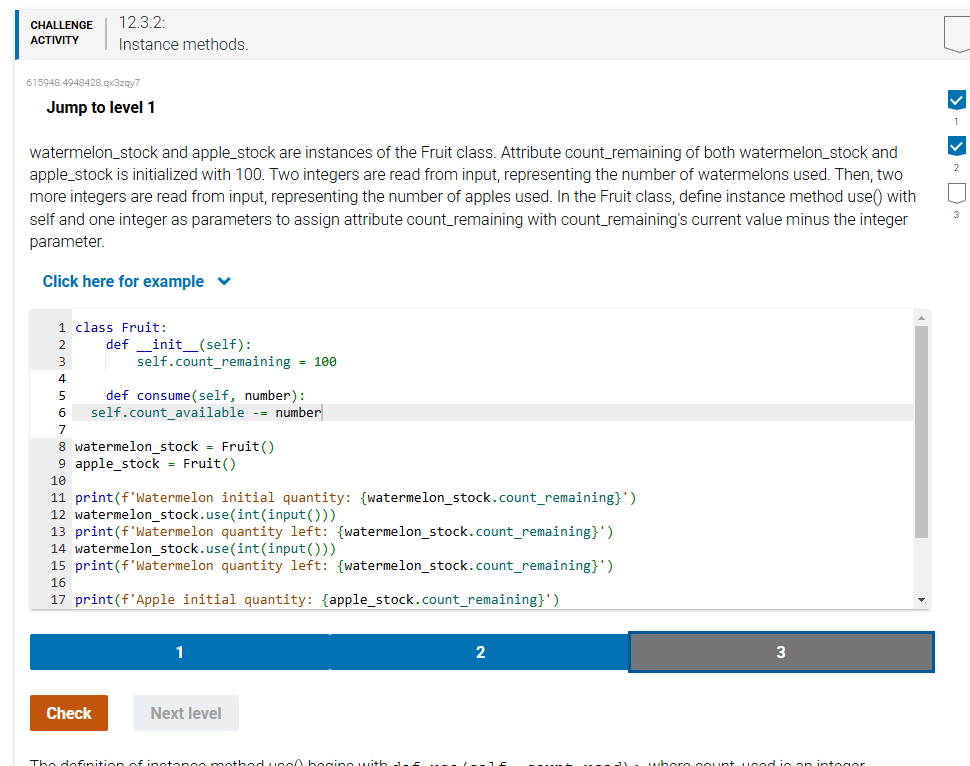This screenshot has height=766, width=970.
Task: Switch to level 1 tab
Action: tap(179, 651)
